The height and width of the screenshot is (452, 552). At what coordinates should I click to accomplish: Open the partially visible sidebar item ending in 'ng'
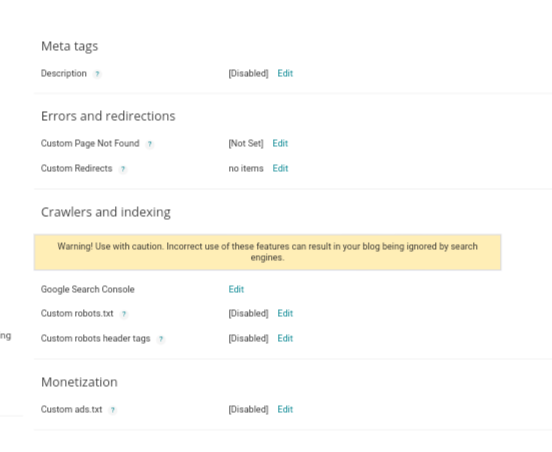(6, 336)
